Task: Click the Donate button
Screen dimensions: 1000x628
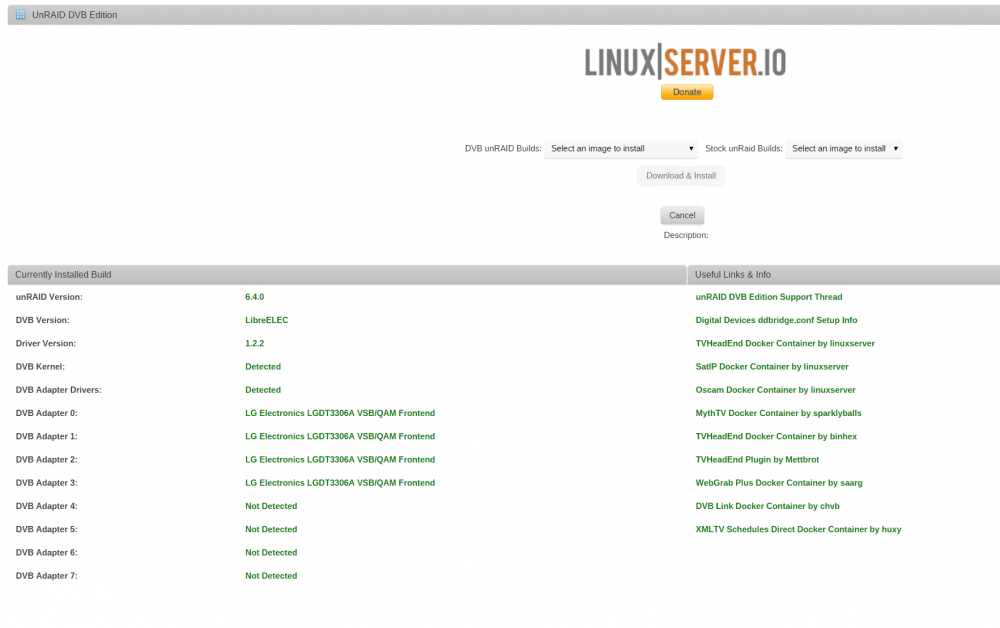Action: [x=687, y=92]
